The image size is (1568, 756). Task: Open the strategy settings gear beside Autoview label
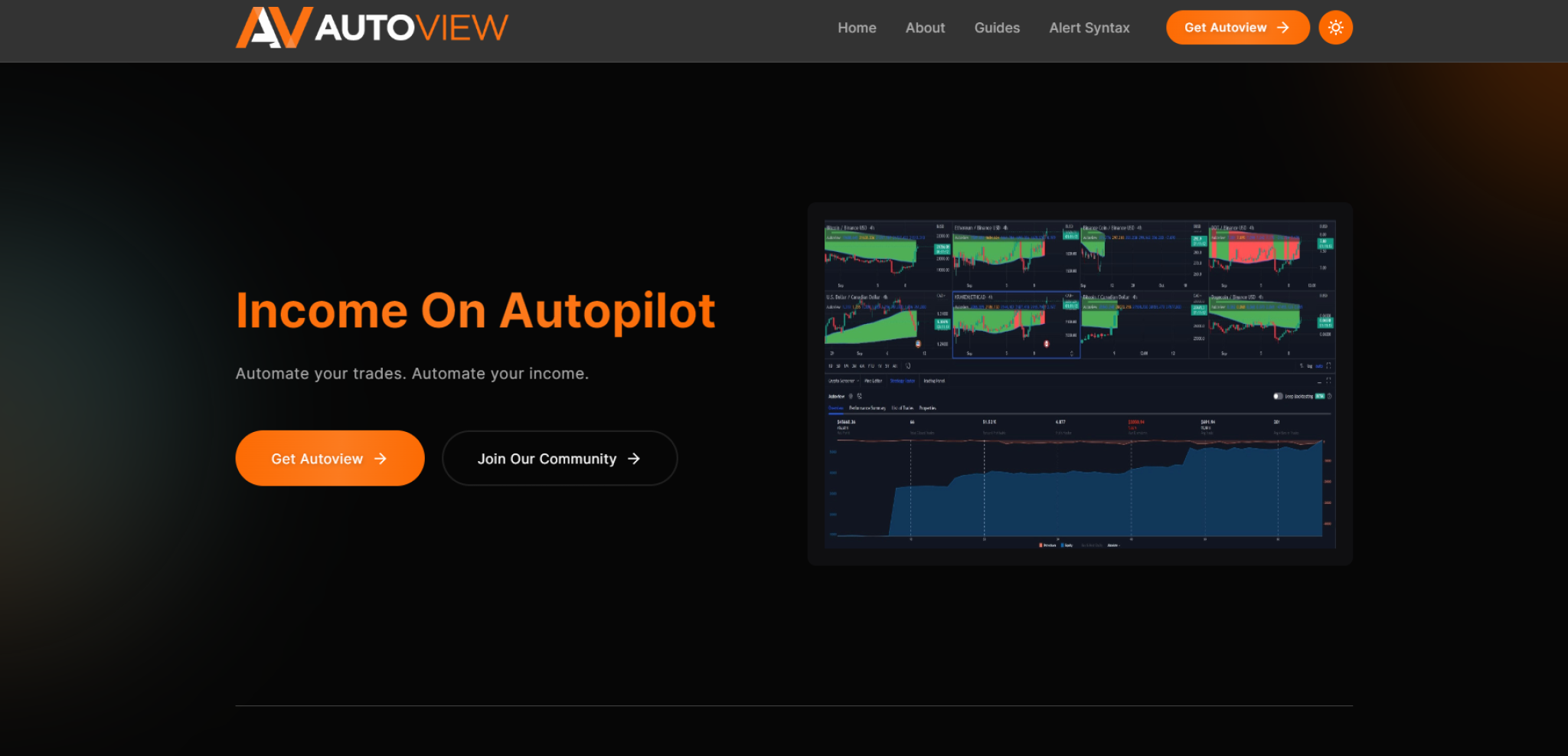[850, 396]
